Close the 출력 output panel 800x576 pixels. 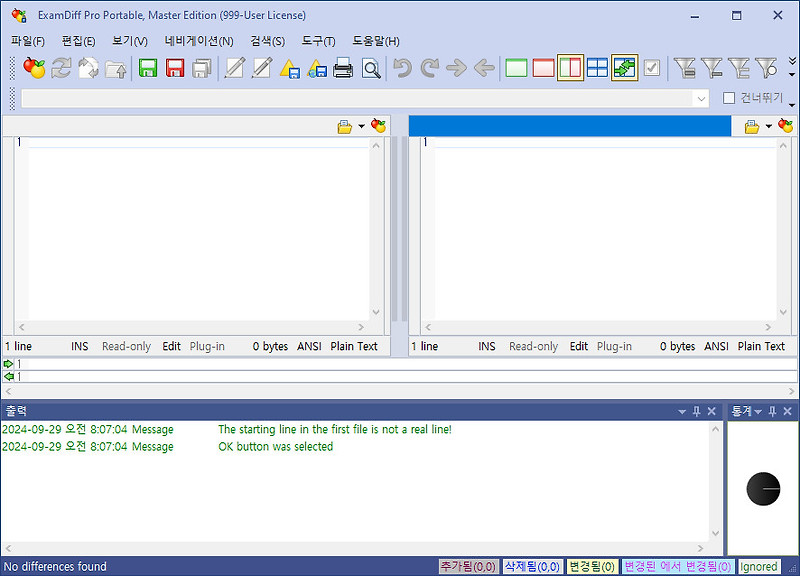tap(712, 411)
